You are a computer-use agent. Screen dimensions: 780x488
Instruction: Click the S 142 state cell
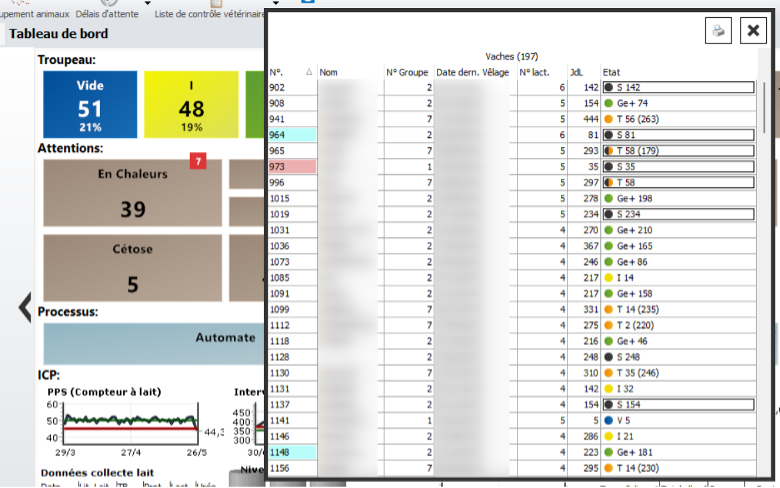tap(679, 88)
